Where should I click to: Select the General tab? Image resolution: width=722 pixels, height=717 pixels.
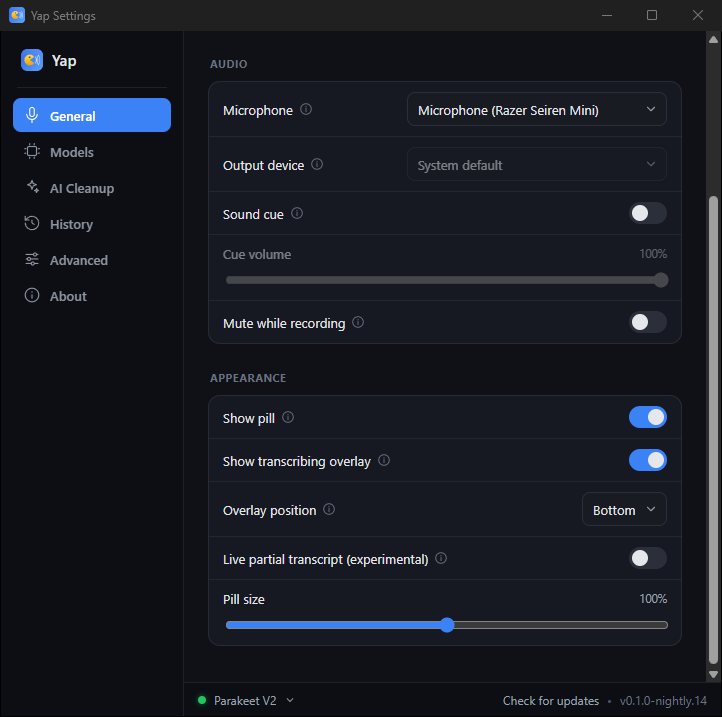click(x=92, y=115)
